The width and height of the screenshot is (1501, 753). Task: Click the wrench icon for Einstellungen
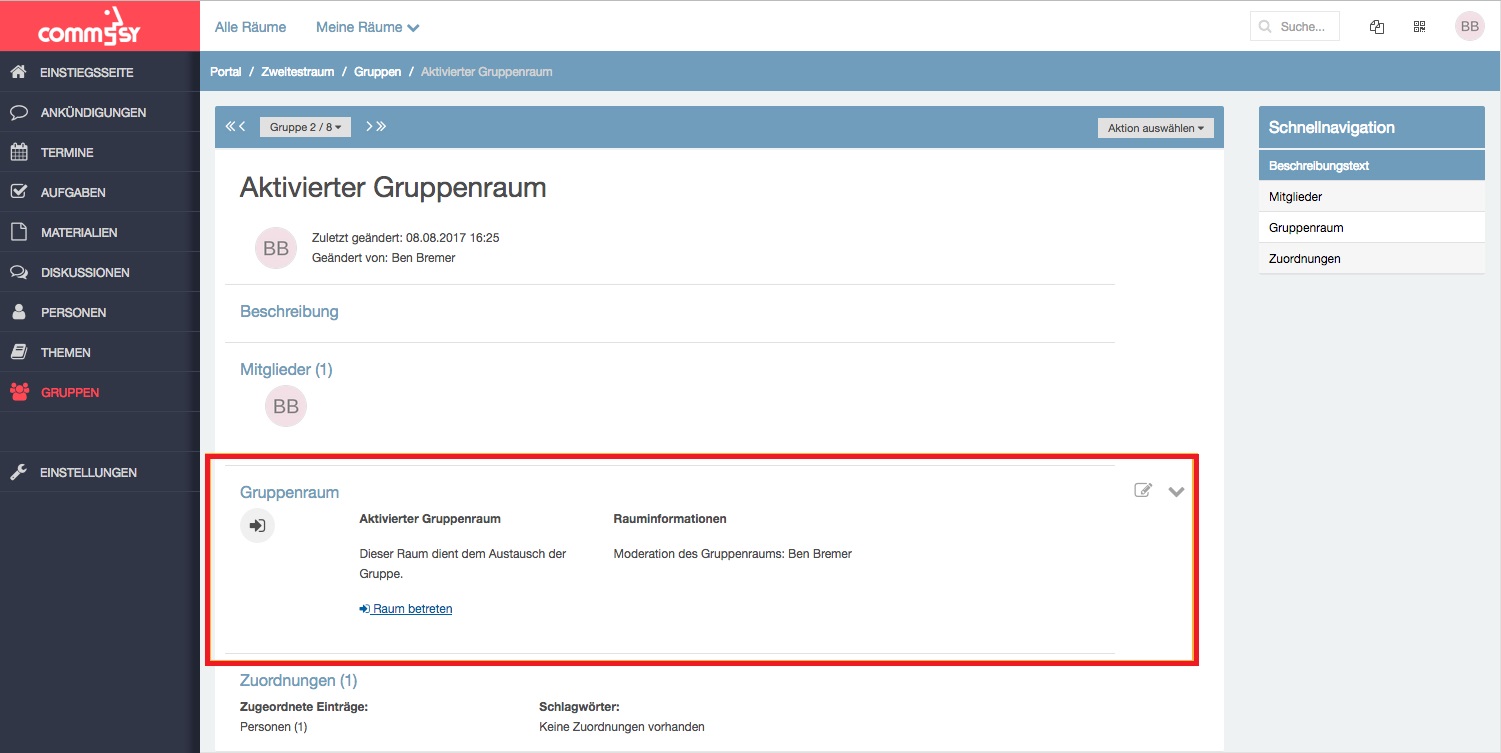(x=18, y=472)
